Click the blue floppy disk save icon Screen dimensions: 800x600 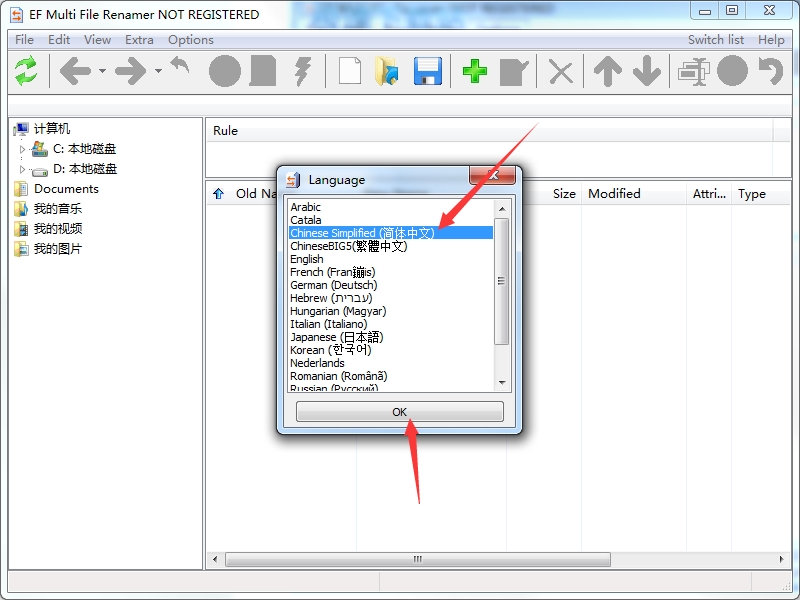click(428, 71)
